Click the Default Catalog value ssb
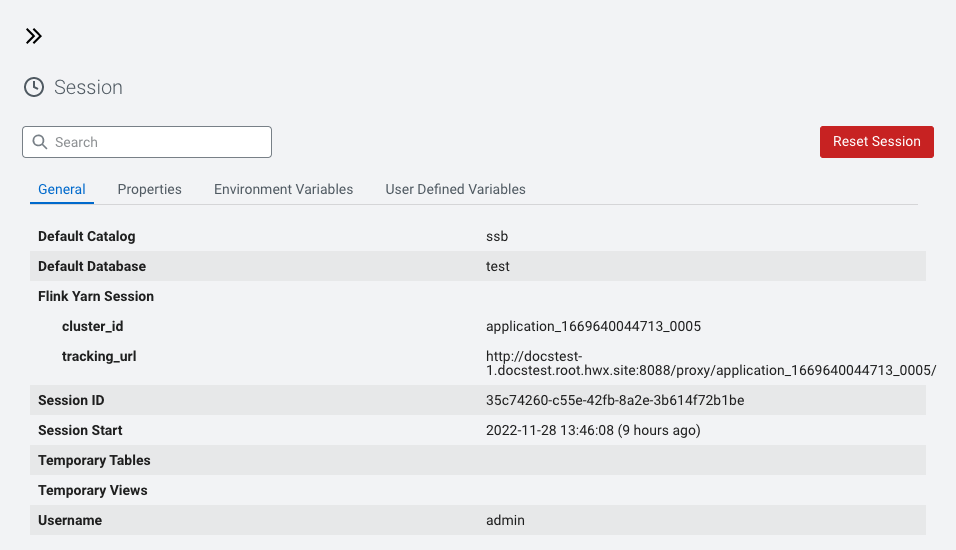The height and width of the screenshot is (550, 956). pyautogui.click(x=497, y=236)
